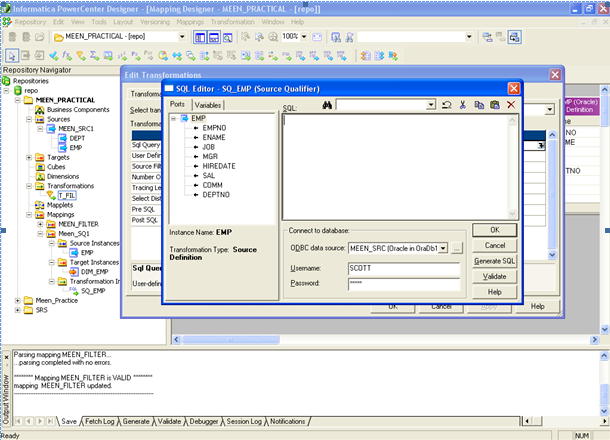Click the Output Window vertical scrollbar thumb
The image size is (610, 440).
tap(603, 395)
